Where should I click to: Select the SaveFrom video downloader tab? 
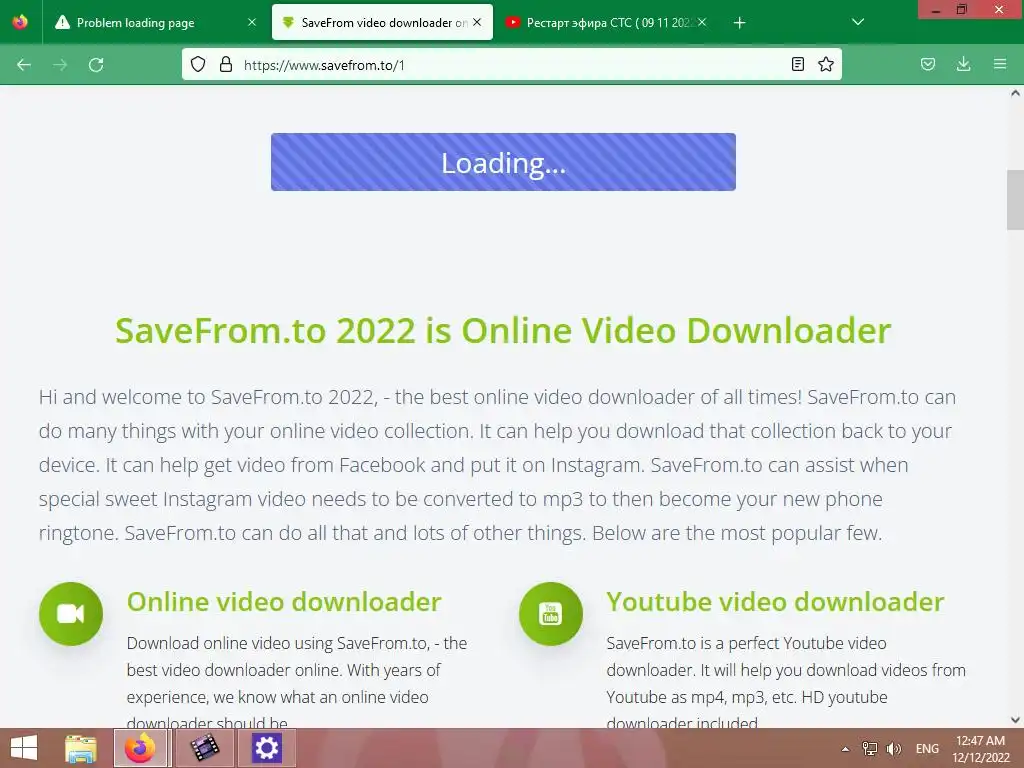coord(382,22)
